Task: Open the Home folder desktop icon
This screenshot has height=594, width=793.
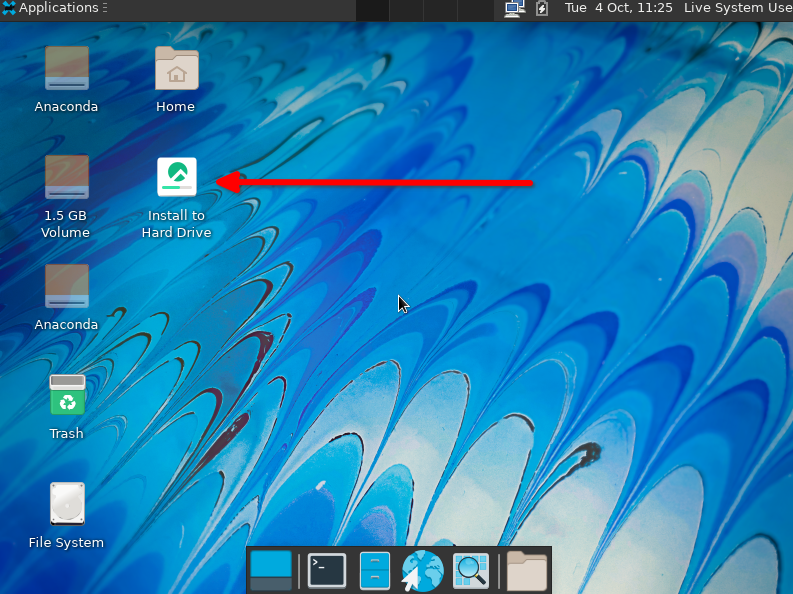Action: [x=176, y=69]
